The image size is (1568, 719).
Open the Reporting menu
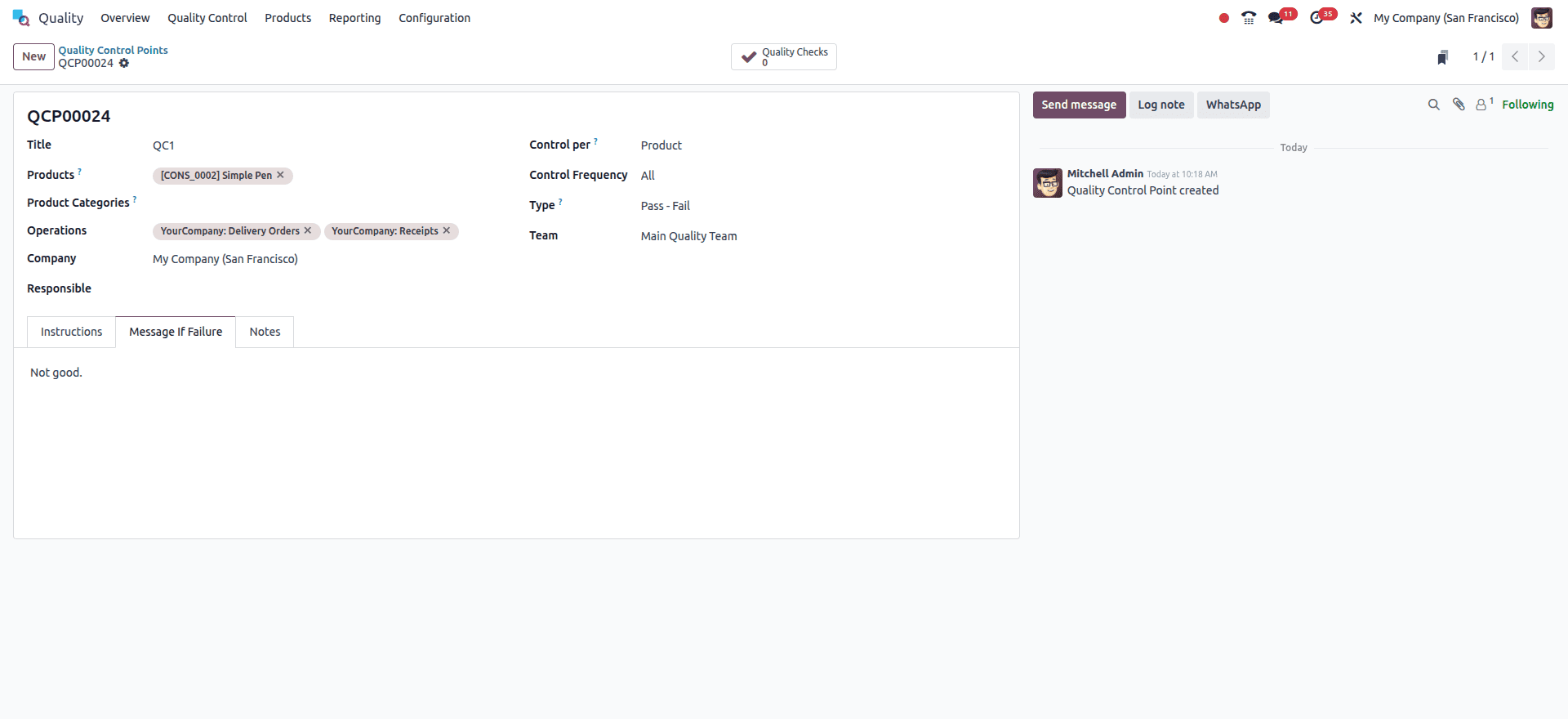click(354, 17)
